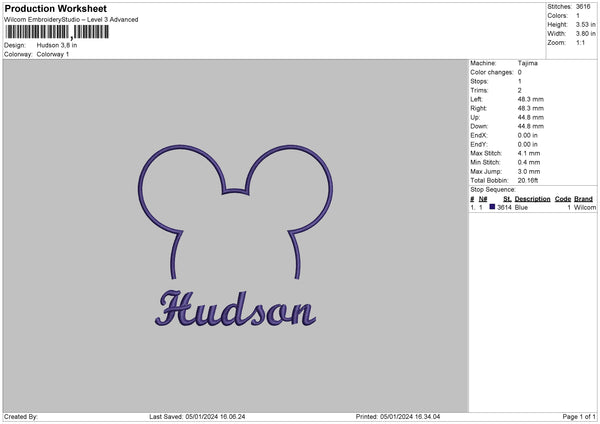Image resolution: width=600 pixels, height=424 pixels.
Task: Click the Max Jump 3.0 mm value
Action: click(529, 171)
